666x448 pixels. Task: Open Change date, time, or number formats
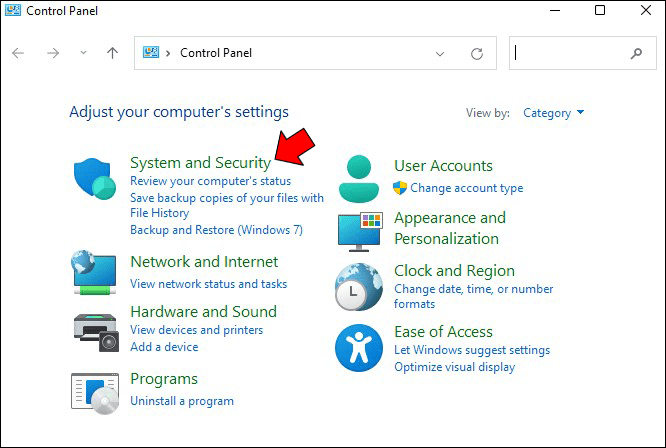pyautogui.click(x=473, y=296)
